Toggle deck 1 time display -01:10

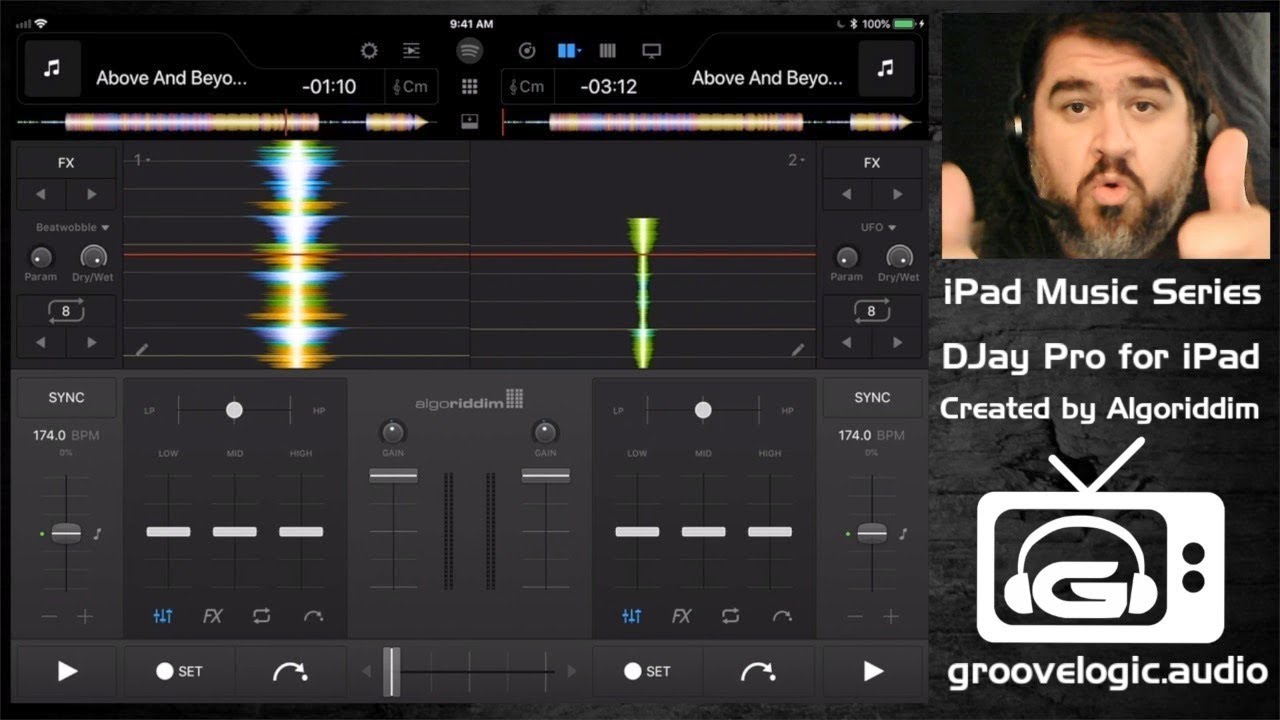click(x=329, y=87)
